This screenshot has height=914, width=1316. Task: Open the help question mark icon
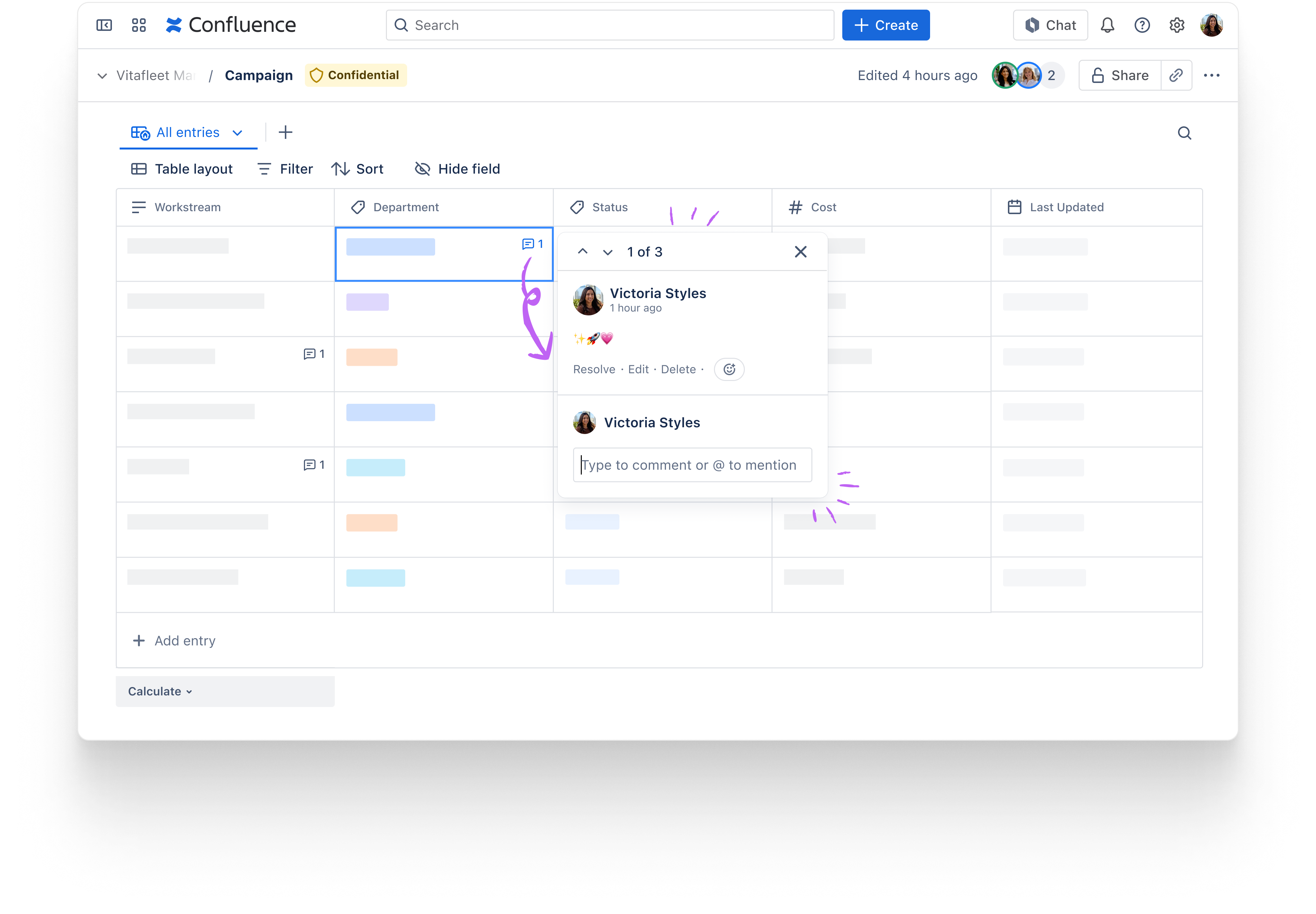(1142, 25)
